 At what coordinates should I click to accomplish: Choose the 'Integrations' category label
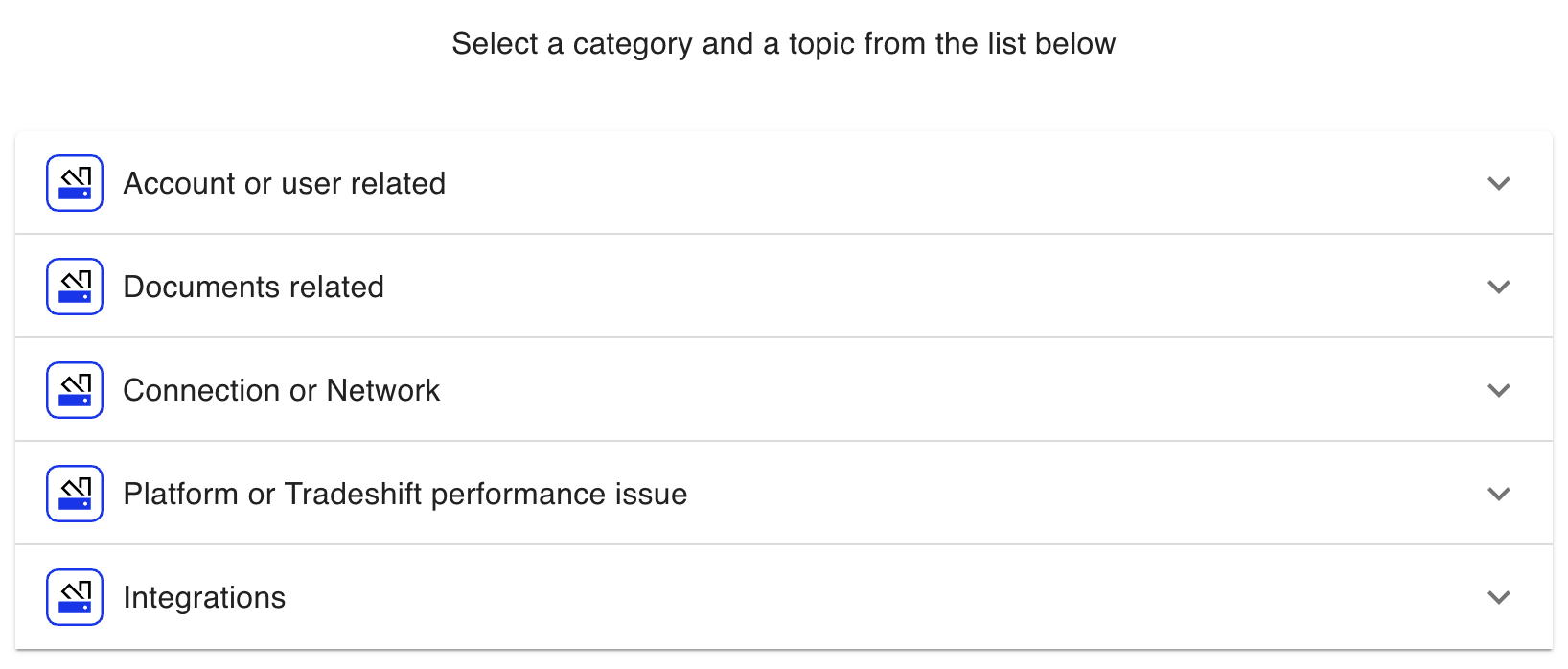(204, 597)
